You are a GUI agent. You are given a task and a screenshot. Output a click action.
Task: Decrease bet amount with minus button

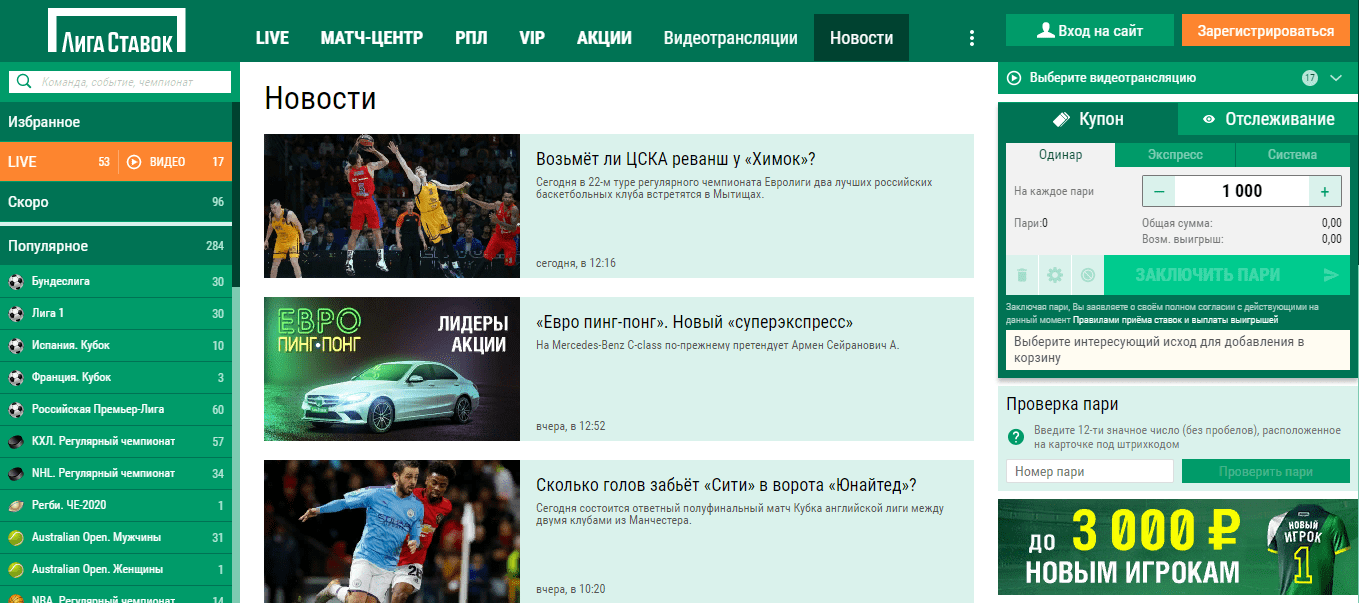[x=1158, y=191]
